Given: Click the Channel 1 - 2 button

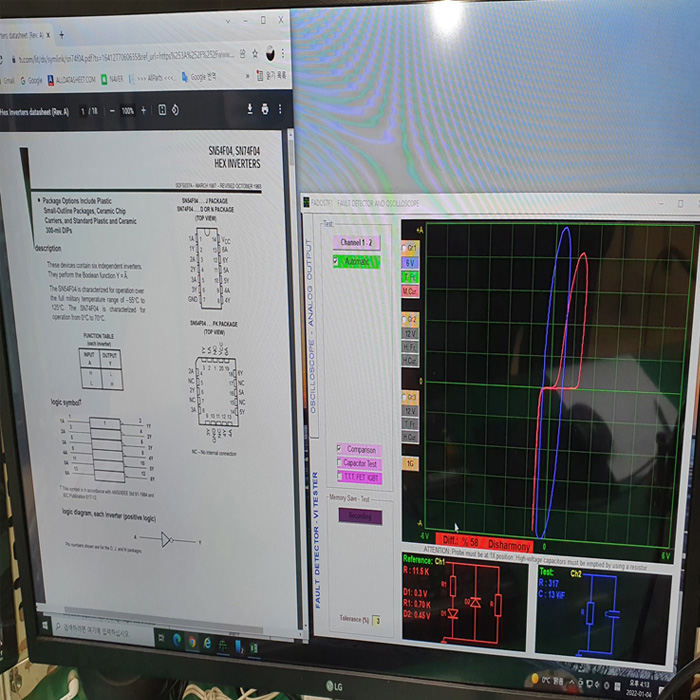Looking at the screenshot, I should (x=356, y=242).
